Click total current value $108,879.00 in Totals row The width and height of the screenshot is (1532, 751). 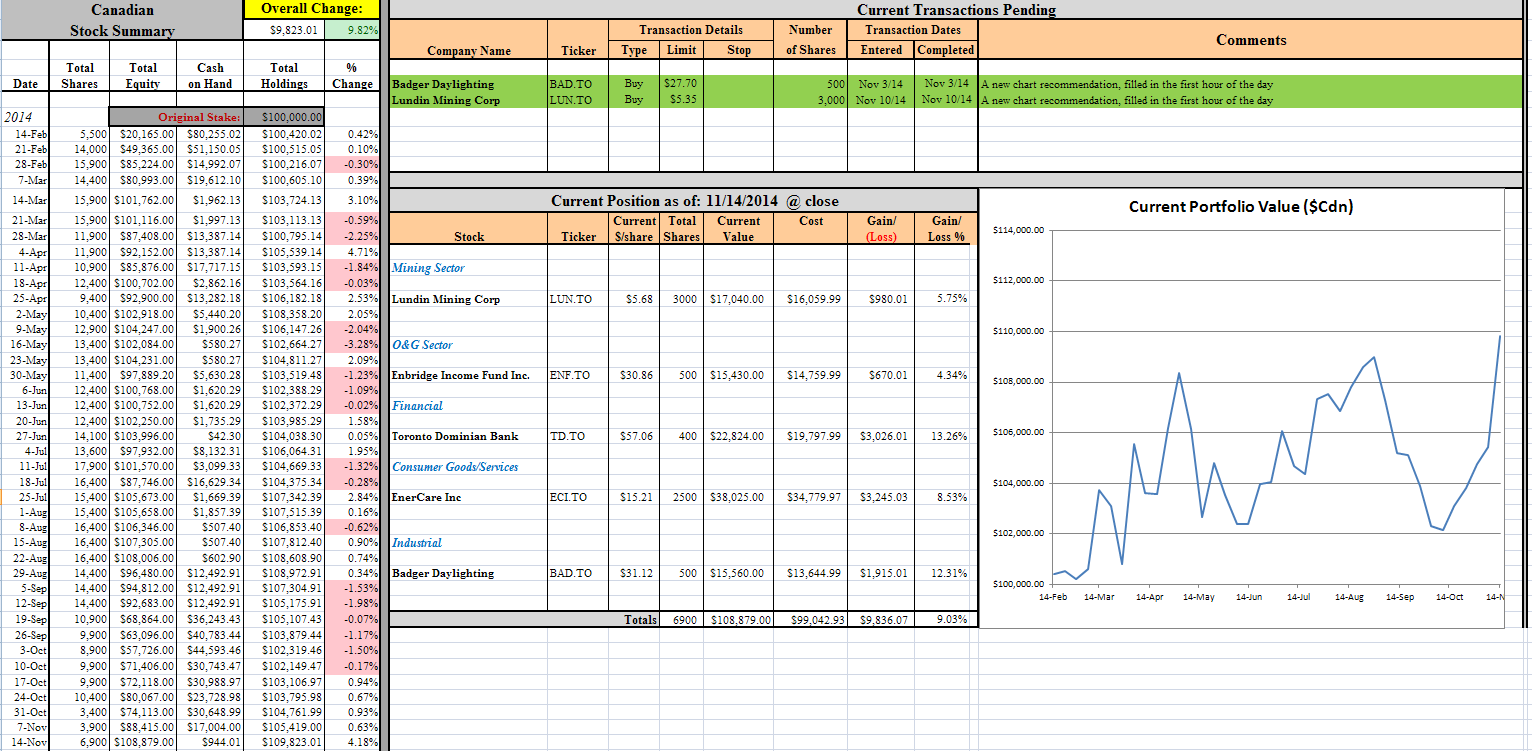[x=737, y=620]
